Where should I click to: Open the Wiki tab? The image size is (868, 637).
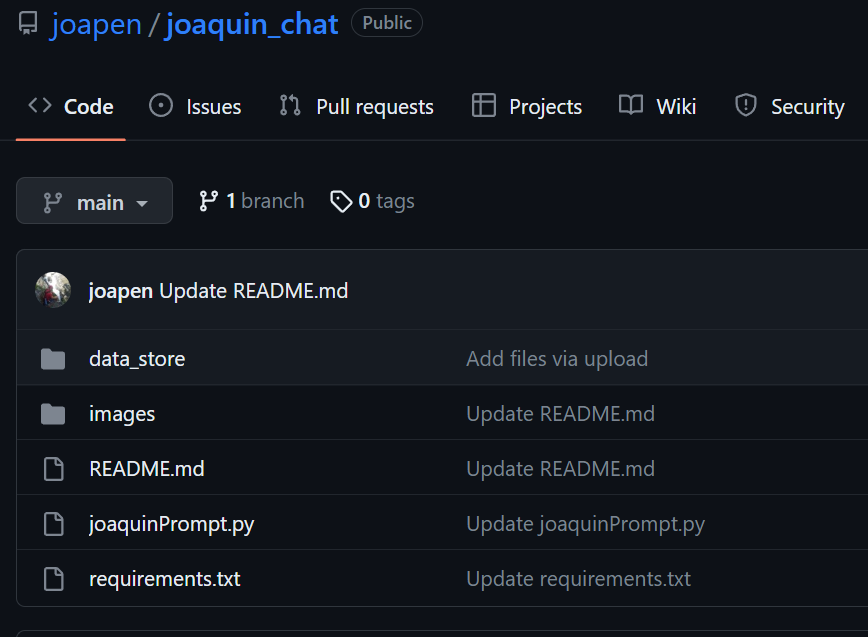pos(657,107)
